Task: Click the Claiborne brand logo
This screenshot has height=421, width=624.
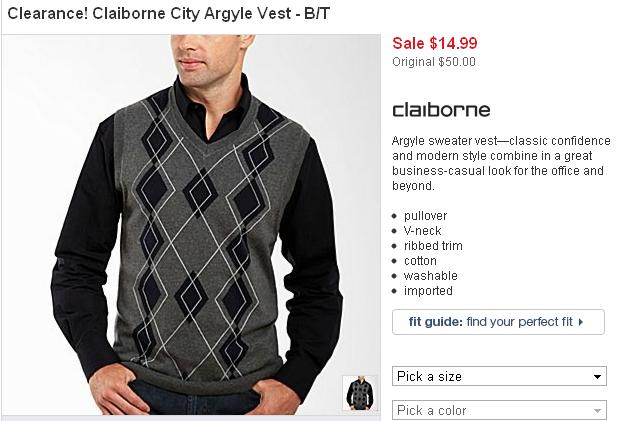Action: tap(441, 110)
